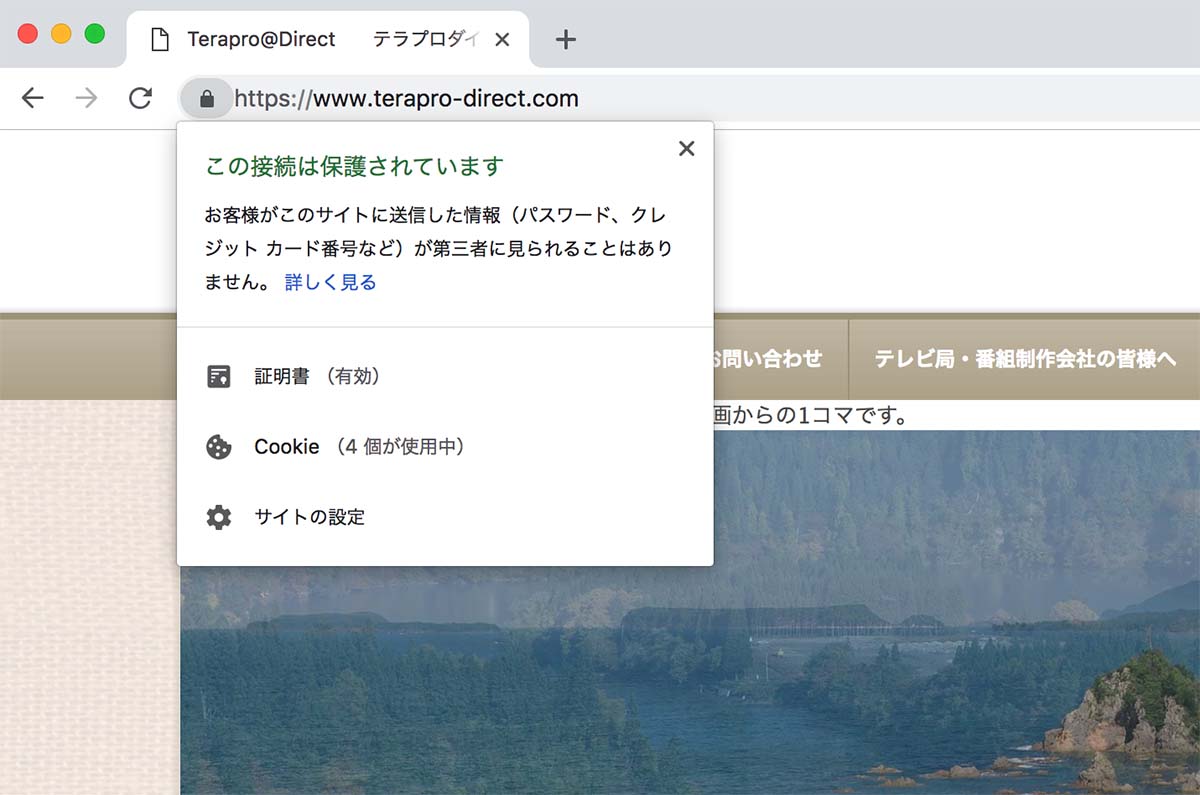The width and height of the screenshot is (1200, 795).
Task: Open a new tab with the plus button
Action: (566, 40)
